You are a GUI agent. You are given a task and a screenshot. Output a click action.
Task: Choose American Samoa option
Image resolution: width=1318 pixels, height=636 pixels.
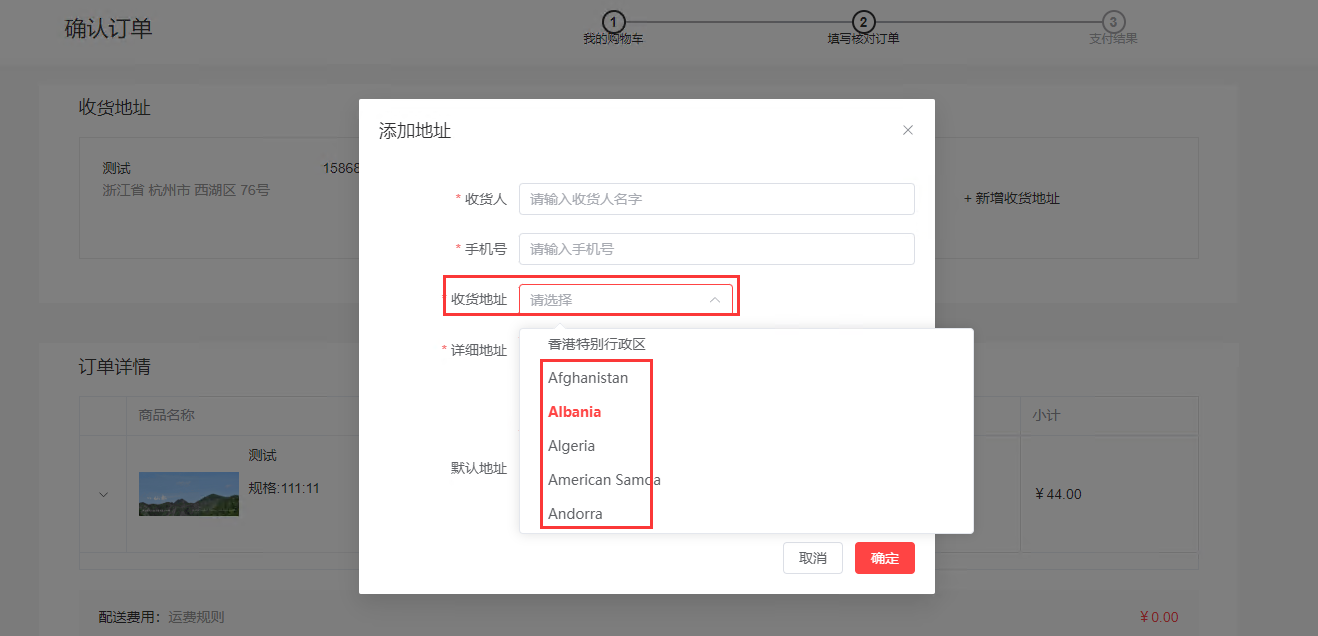pyautogui.click(x=604, y=480)
